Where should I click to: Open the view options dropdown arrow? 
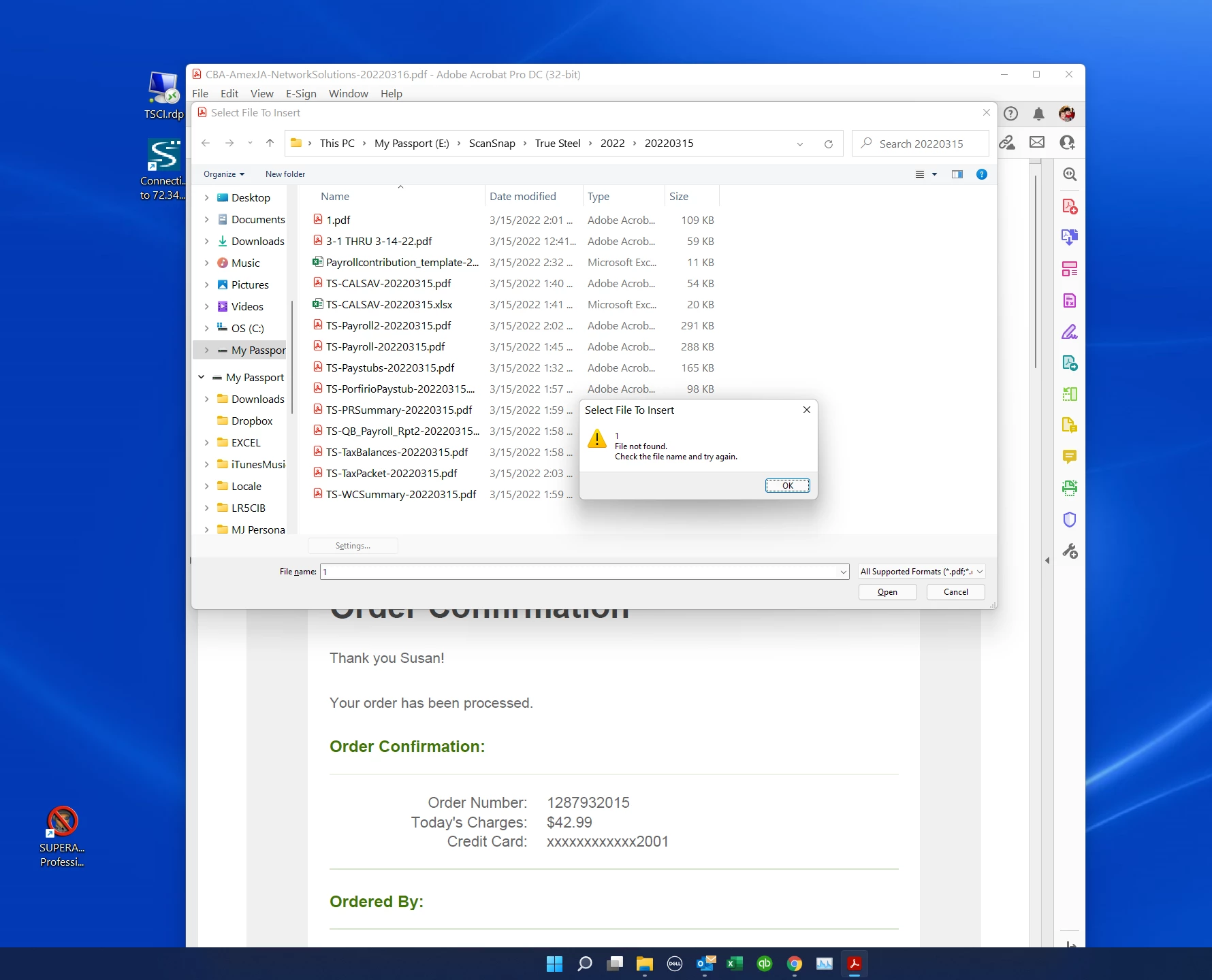tap(935, 174)
